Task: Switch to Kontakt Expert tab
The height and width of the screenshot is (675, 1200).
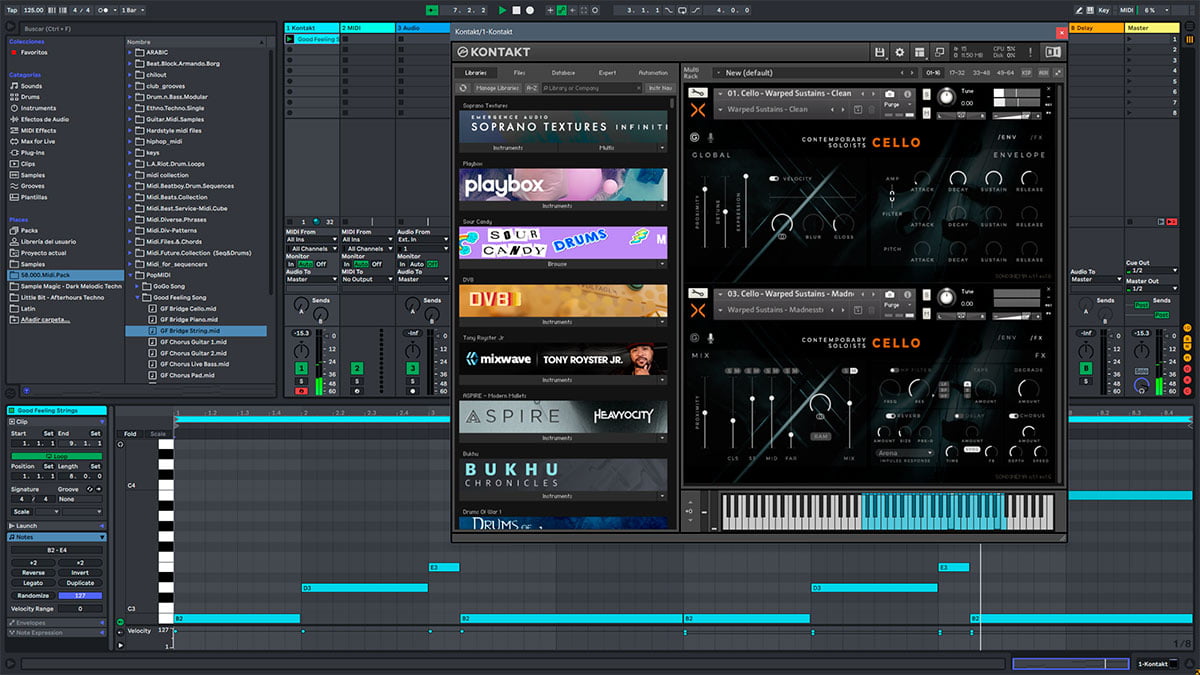Action: [607, 73]
